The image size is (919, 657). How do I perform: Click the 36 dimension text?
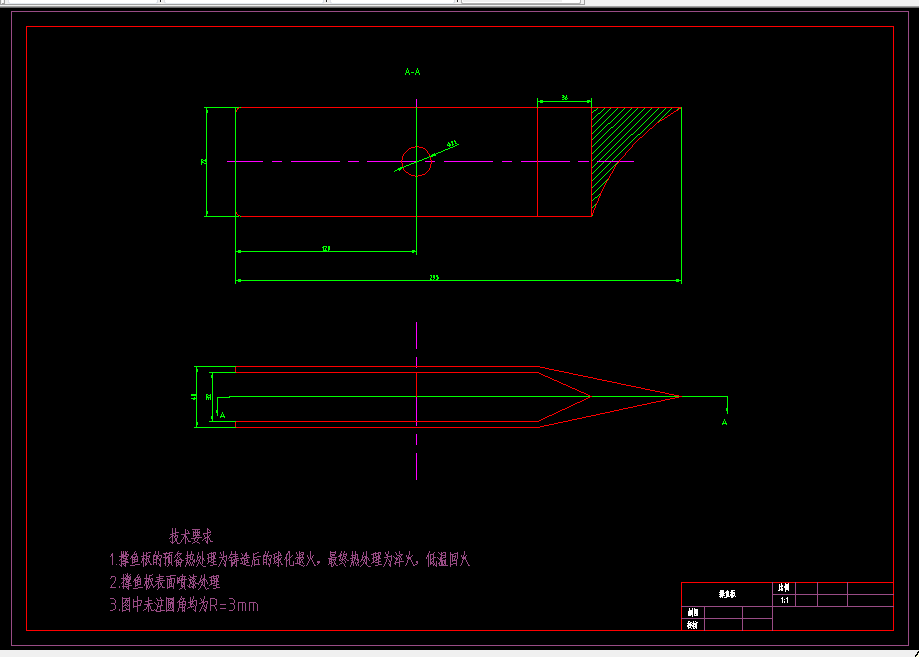pyautogui.click(x=564, y=97)
